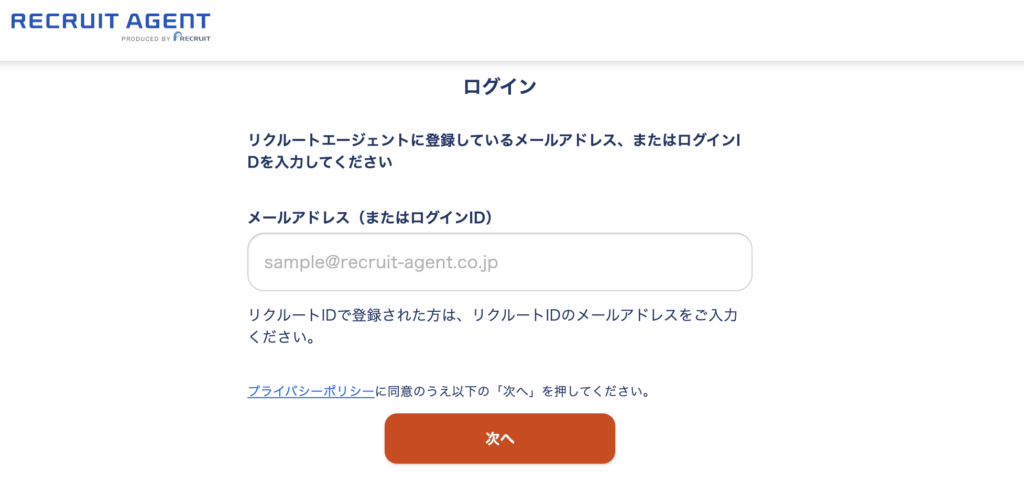
Task: Click the "PRODUCED BY" text under logo
Action: pos(145,39)
